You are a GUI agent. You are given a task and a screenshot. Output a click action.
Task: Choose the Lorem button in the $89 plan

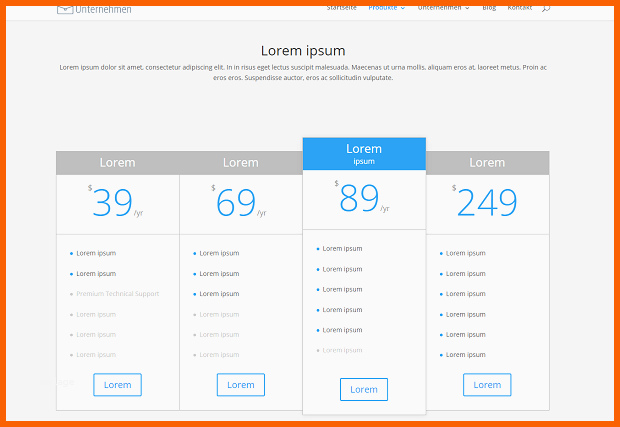pos(364,389)
